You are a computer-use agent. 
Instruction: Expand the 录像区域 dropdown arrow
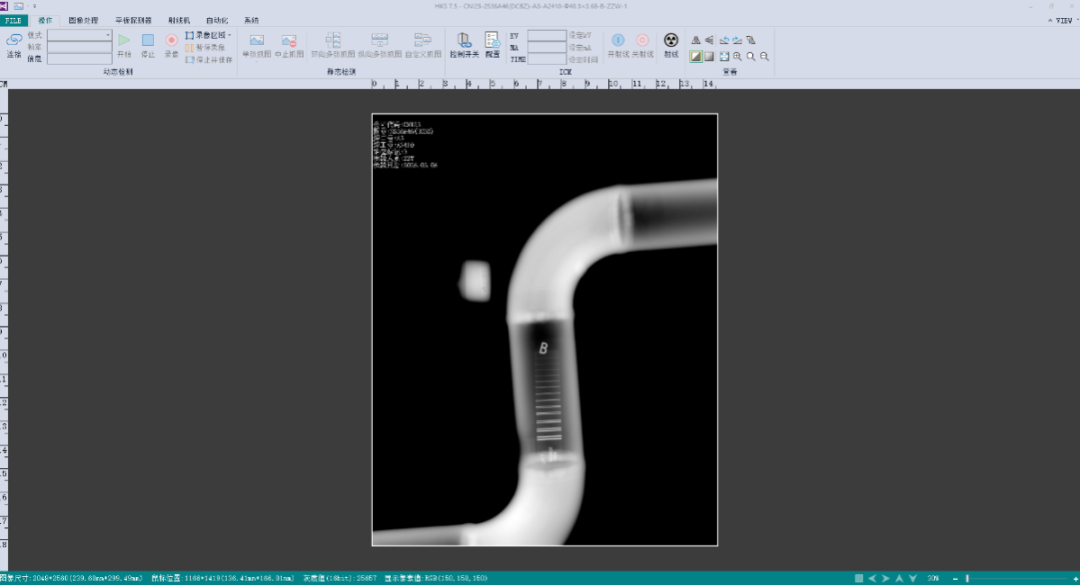[229, 35]
